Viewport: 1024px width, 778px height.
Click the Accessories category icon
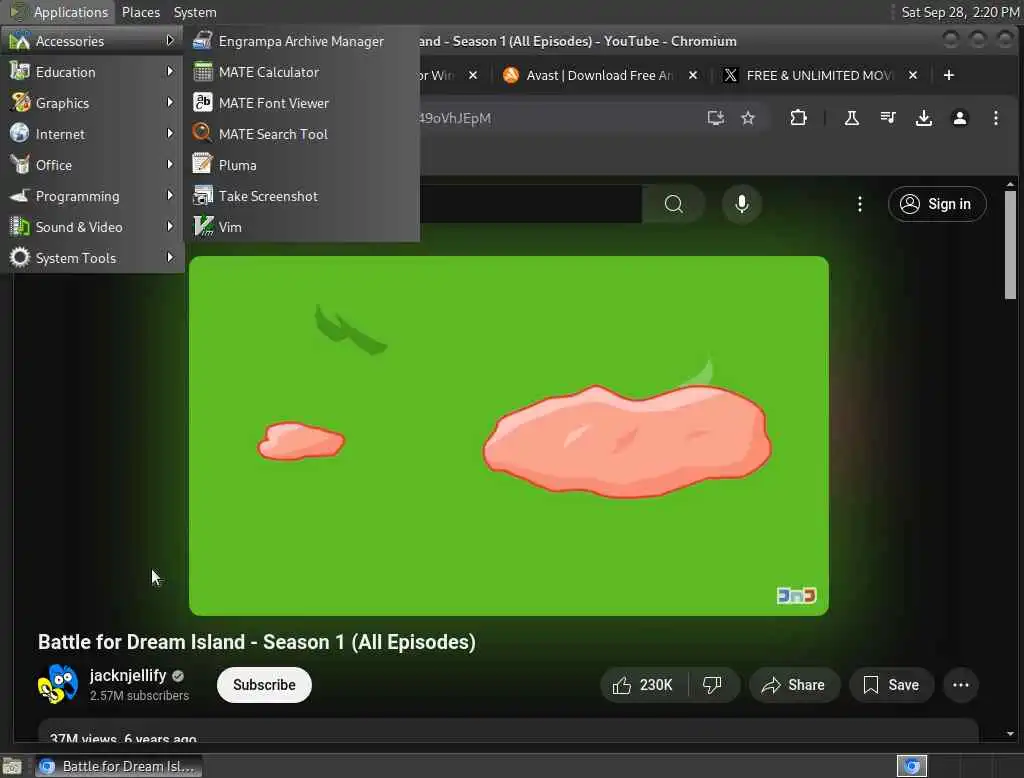pyautogui.click(x=20, y=41)
